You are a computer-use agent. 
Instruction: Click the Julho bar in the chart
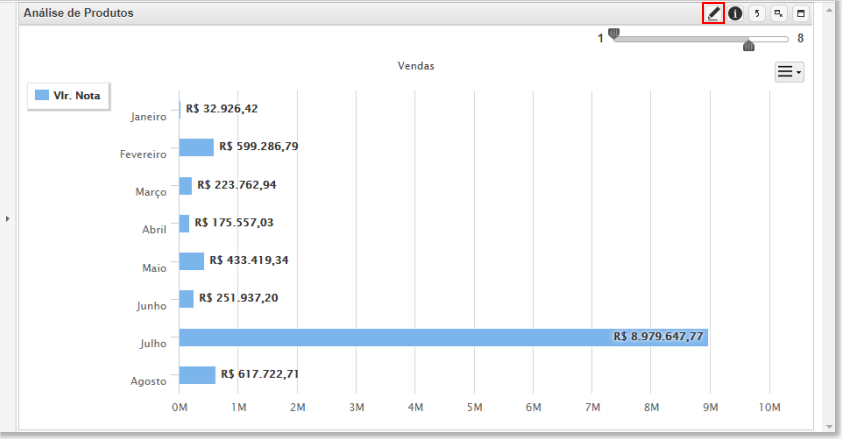444,338
